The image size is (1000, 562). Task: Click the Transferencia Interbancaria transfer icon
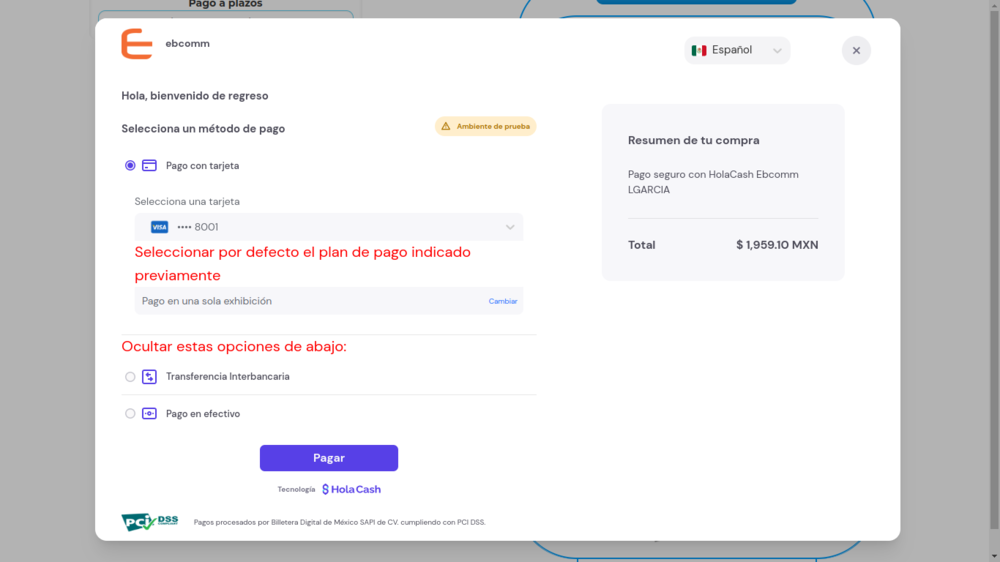(x=149, y=377)
